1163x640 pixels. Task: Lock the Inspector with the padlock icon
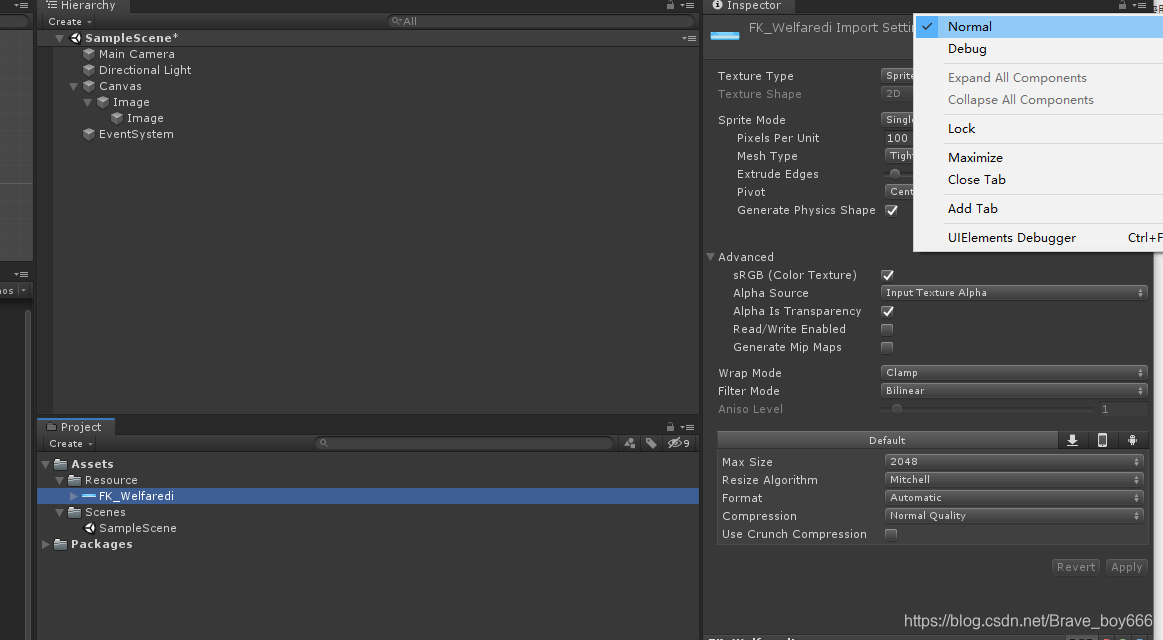(x=1122, y=5)
